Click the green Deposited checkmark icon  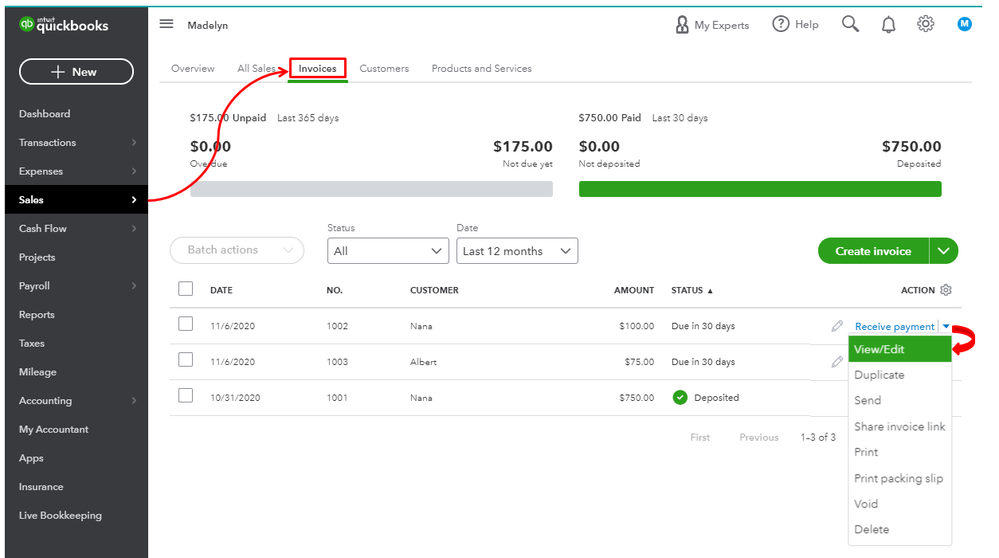point(680,397)
